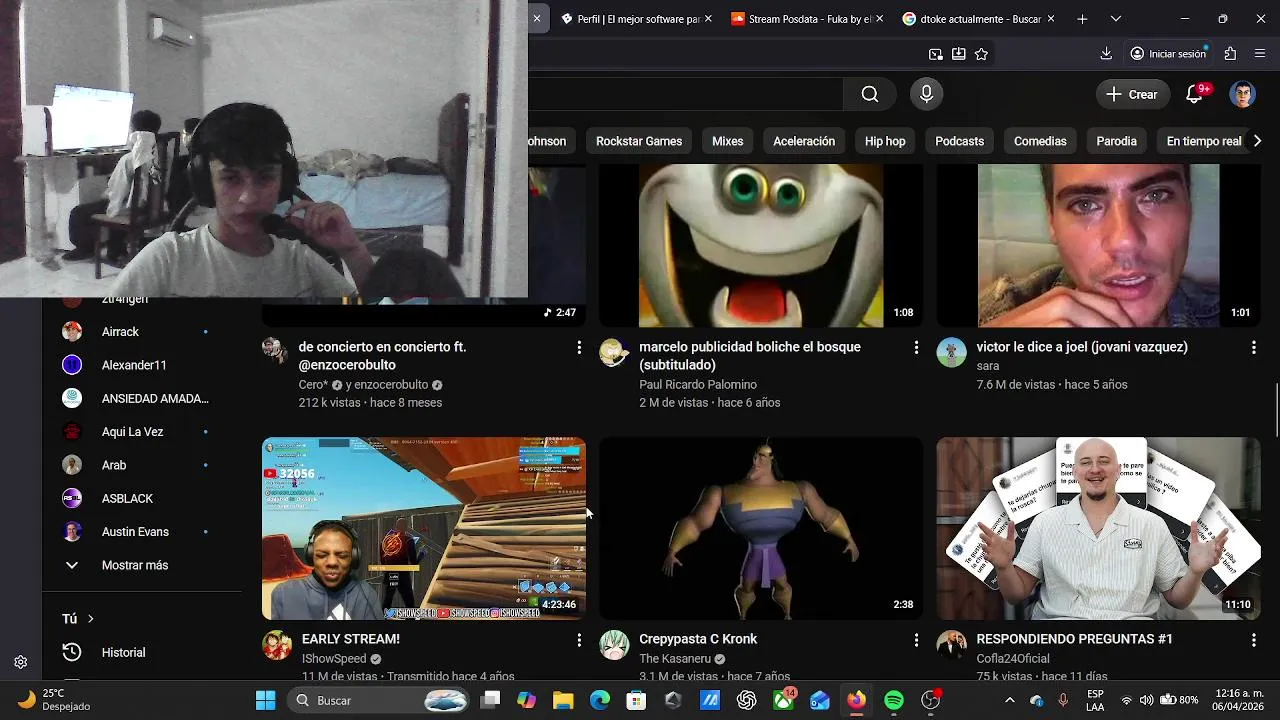
Task: Click Iniciar sesión in Firefox toolbar
Action: click(1168, 54)
